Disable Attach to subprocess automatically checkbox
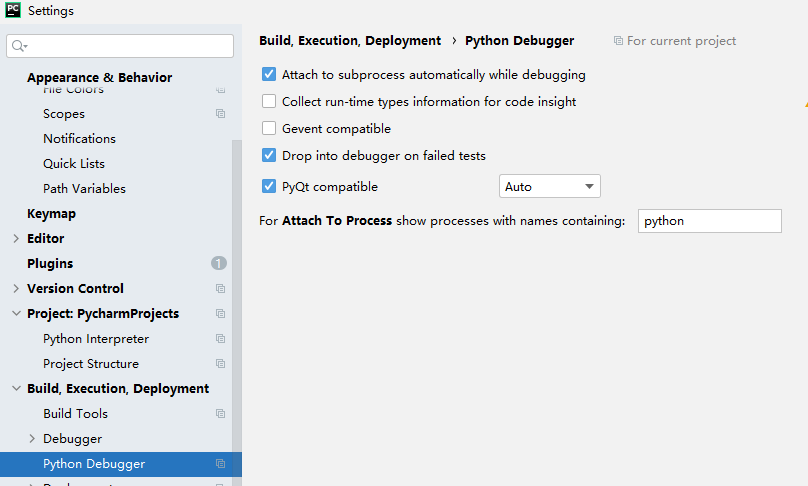The height and width of the screenshot is (486, 808). [269, 75]
